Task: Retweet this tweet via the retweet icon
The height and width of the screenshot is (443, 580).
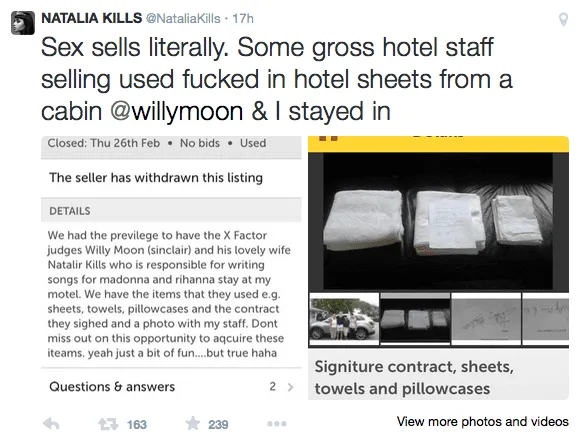Action: pos(108,424)
